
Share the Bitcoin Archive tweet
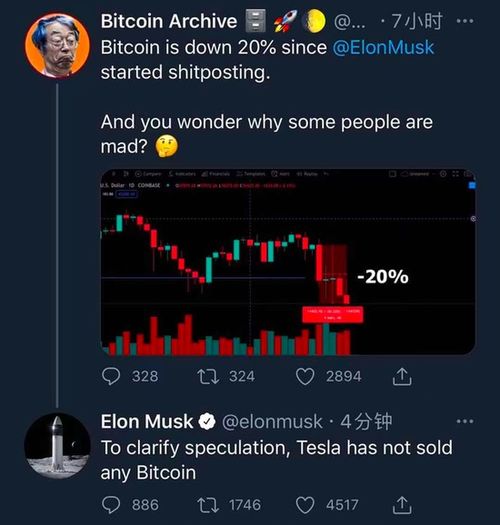pyautogui.click(x=402, y=376)
